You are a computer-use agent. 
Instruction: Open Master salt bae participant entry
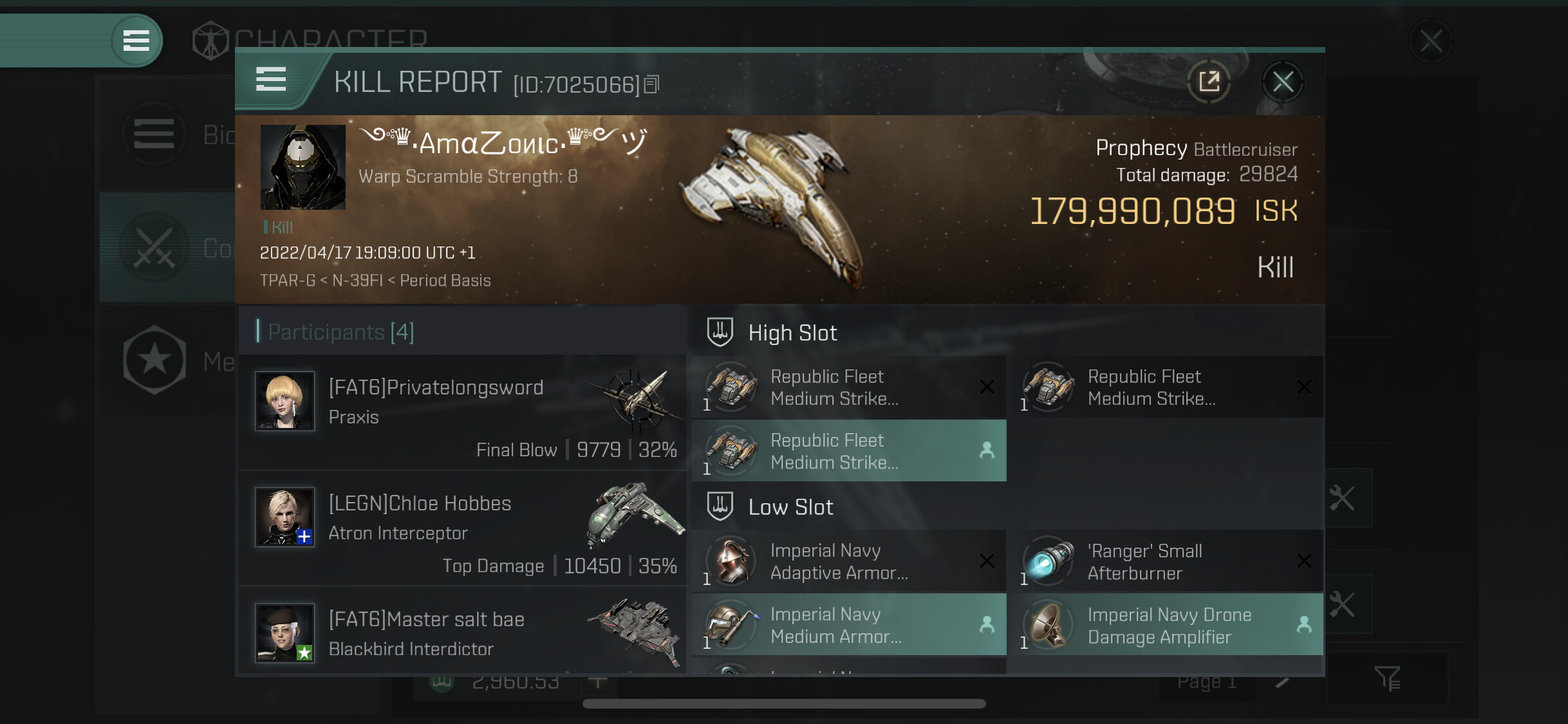[x=462, y=631]
